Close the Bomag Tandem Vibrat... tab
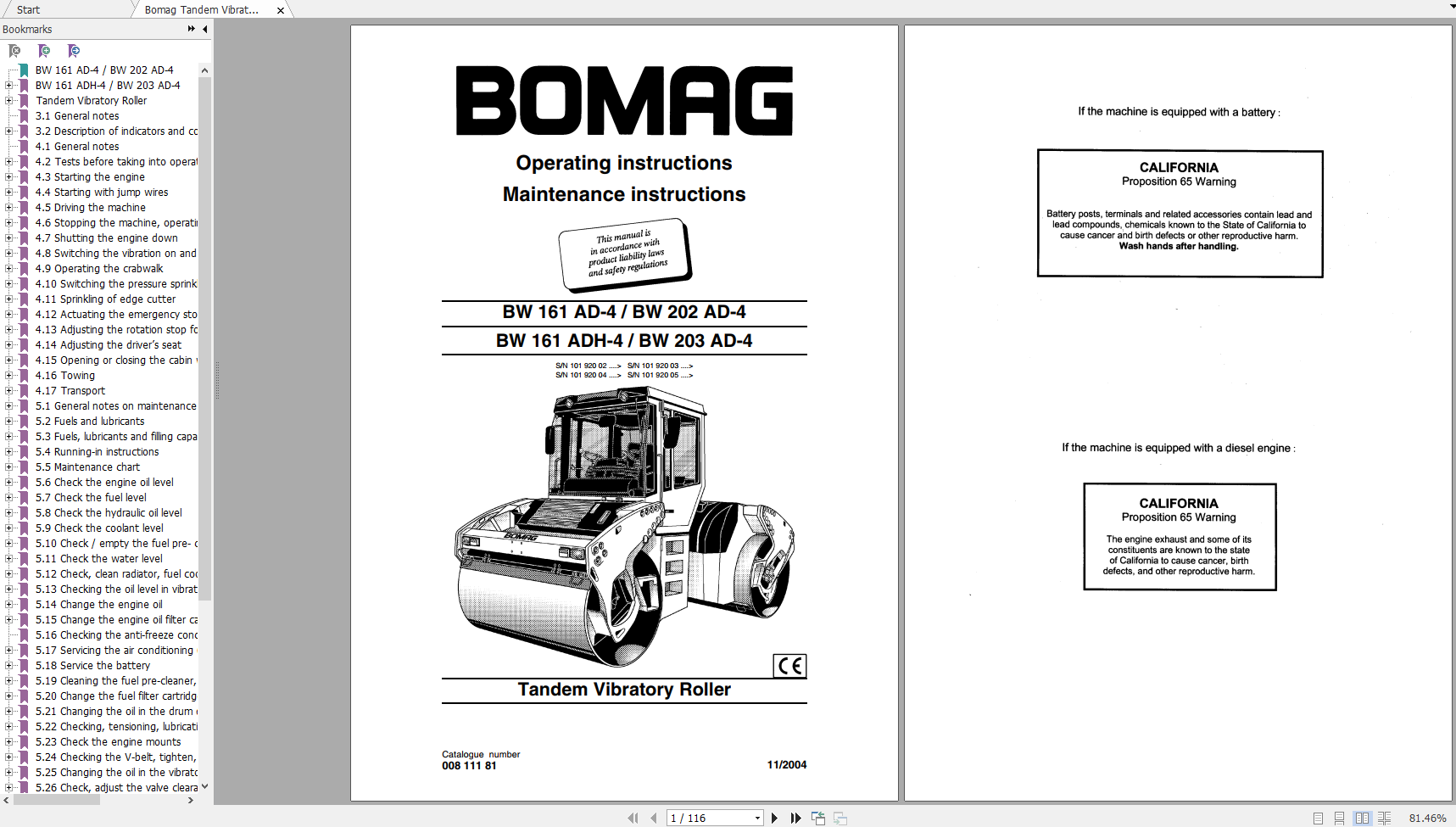Screen dimensions: 1456x827 click(281, 10)
